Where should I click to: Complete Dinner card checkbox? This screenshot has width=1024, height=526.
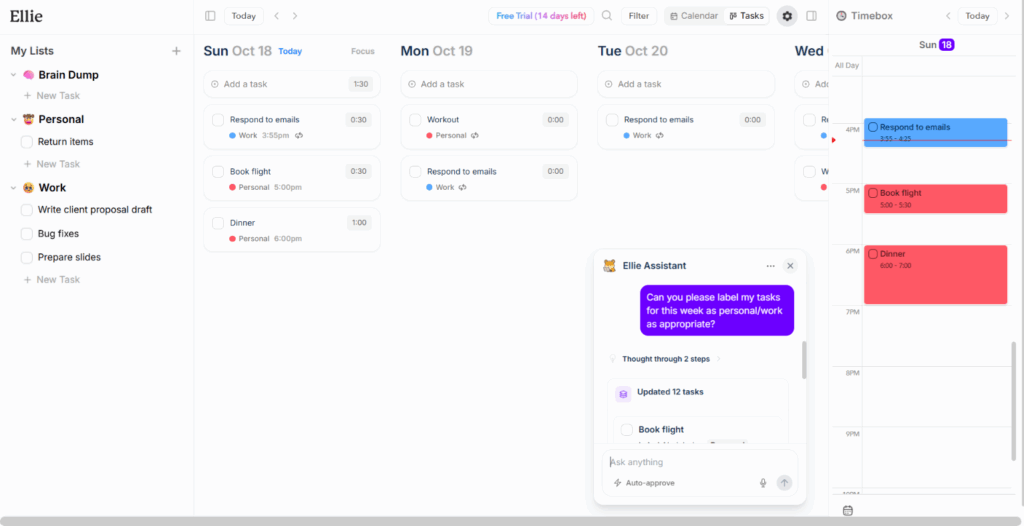tap(218, 223)
